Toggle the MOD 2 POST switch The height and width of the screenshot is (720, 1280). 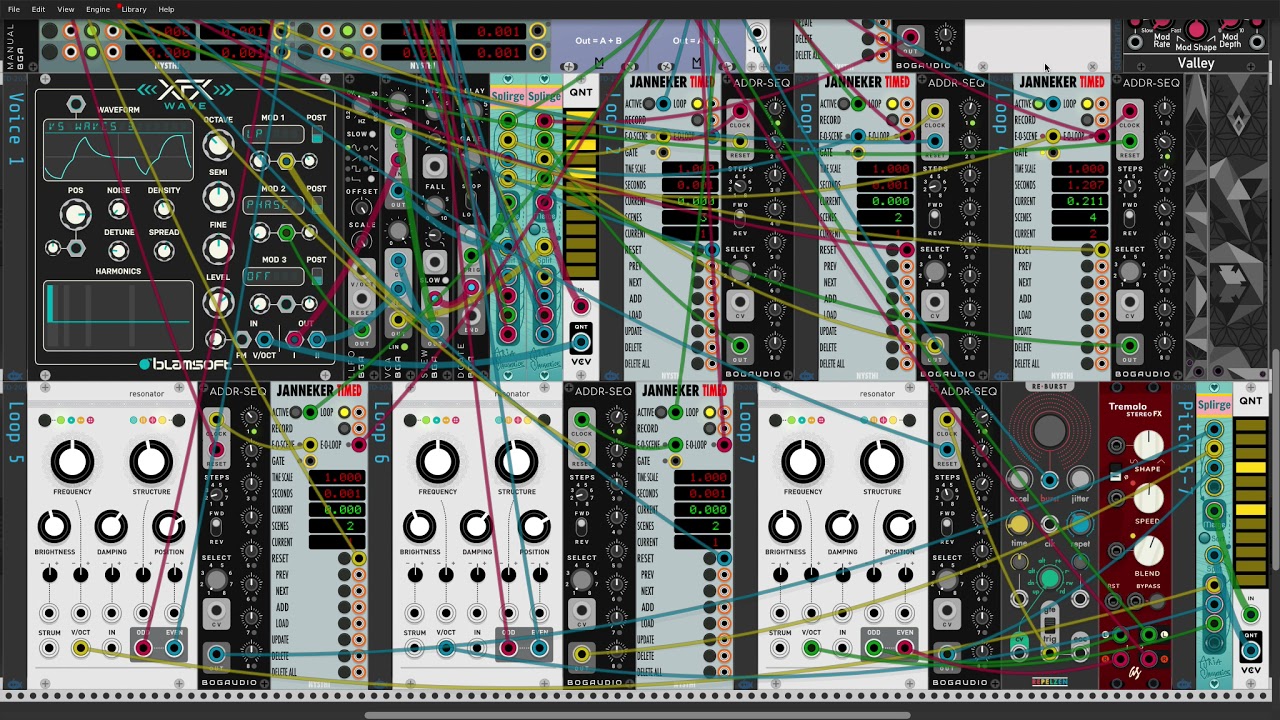pyautogui.click(x=317, y=203)
